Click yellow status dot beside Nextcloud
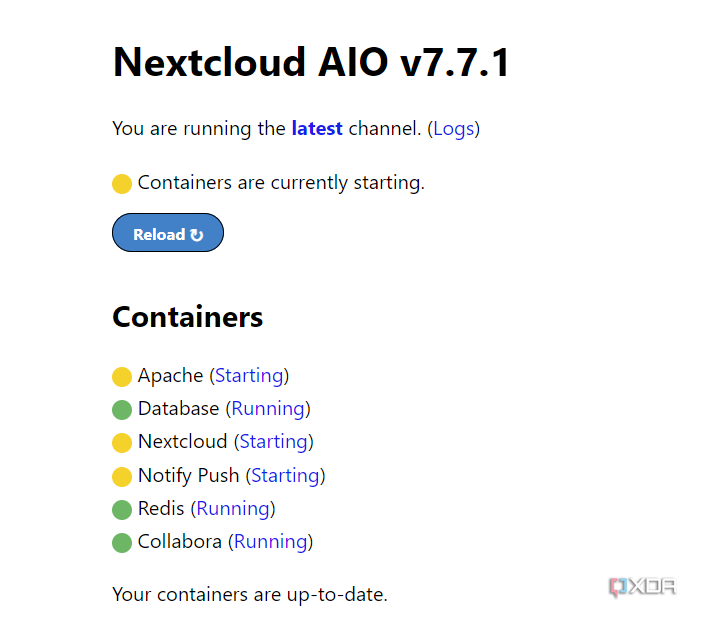 pos(122,443)
